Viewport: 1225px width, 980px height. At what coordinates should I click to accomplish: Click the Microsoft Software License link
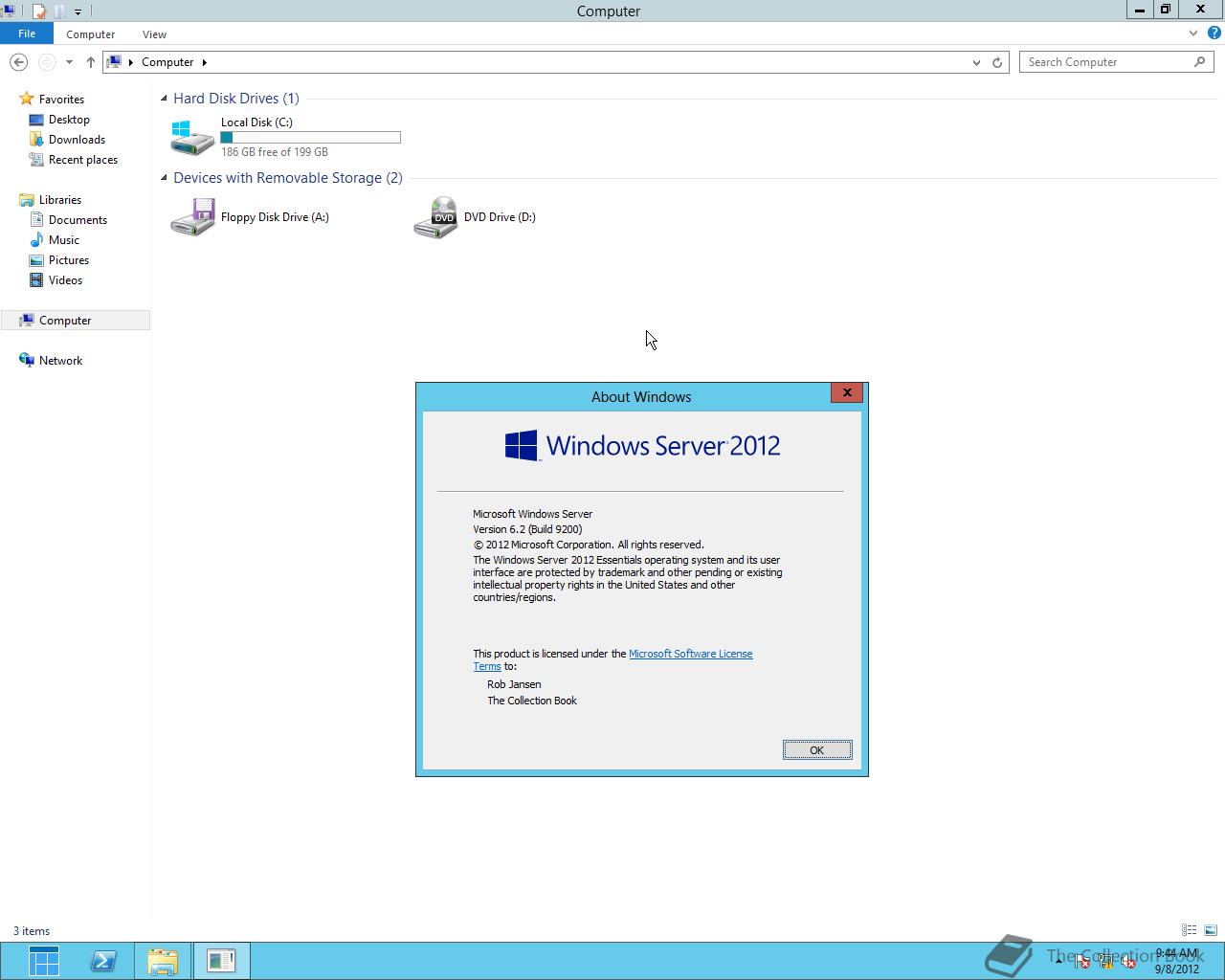click(x=691, y=654)
